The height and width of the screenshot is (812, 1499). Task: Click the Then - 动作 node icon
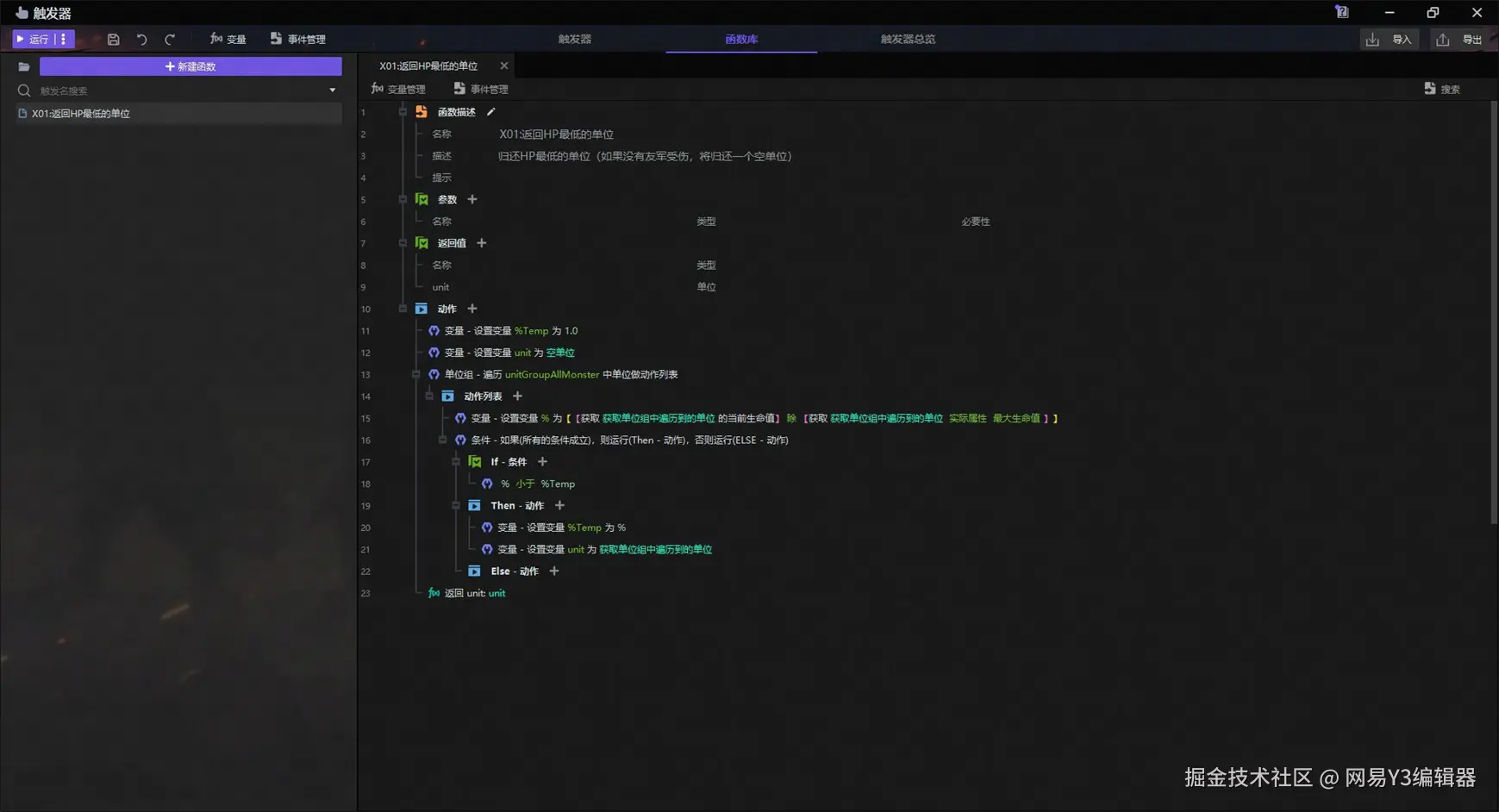click(x=475, y=506)
